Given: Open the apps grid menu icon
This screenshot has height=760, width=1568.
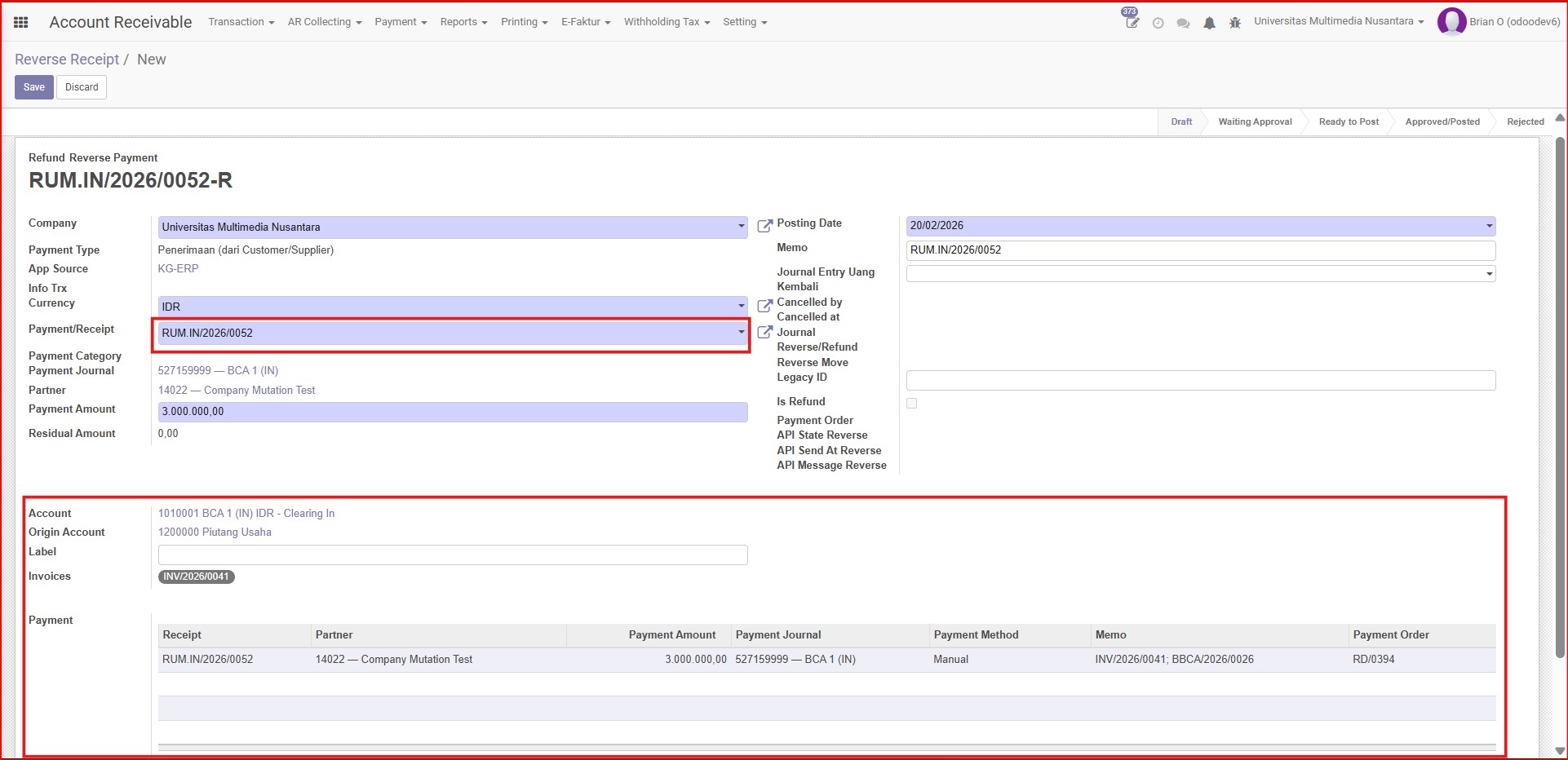Looking at the screenshot, I should 21,22.
